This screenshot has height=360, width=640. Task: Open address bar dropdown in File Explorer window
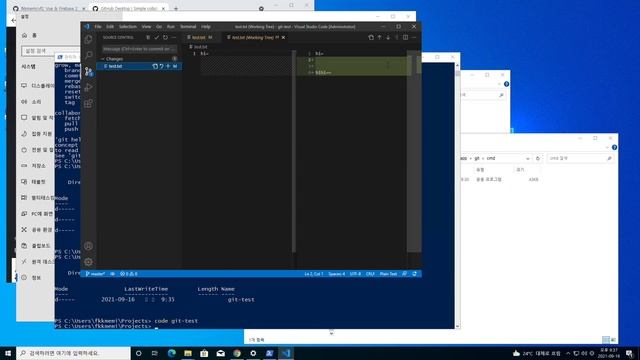[528, 158]
